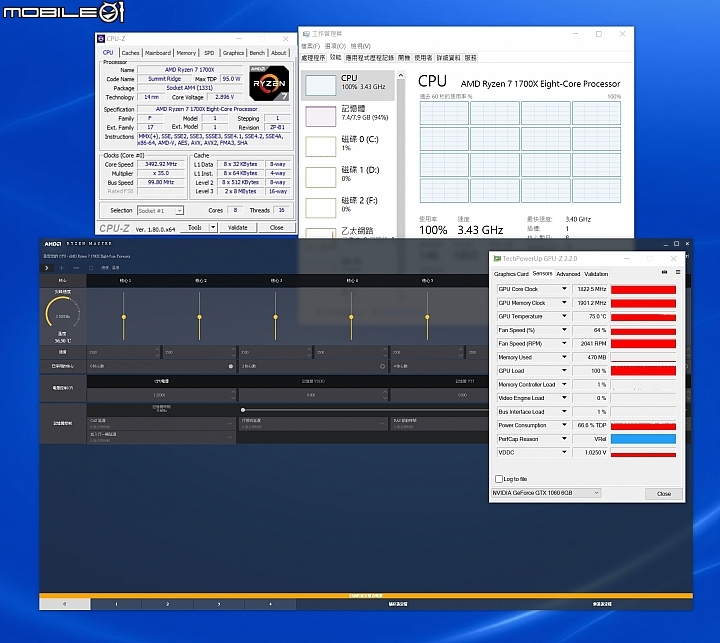Open the Advanced tab in GPU-Z
This screenshot has height=643, width=720.
pos(568,274)
